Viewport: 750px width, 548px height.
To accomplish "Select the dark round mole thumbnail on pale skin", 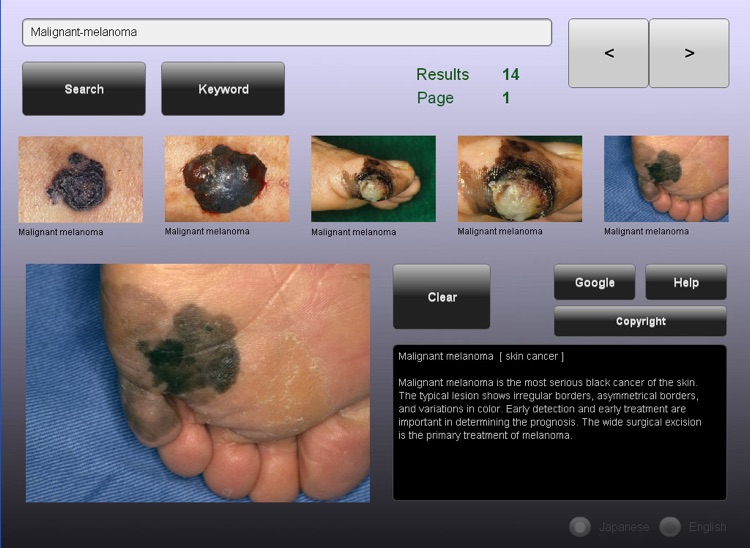I will (80, 179).
